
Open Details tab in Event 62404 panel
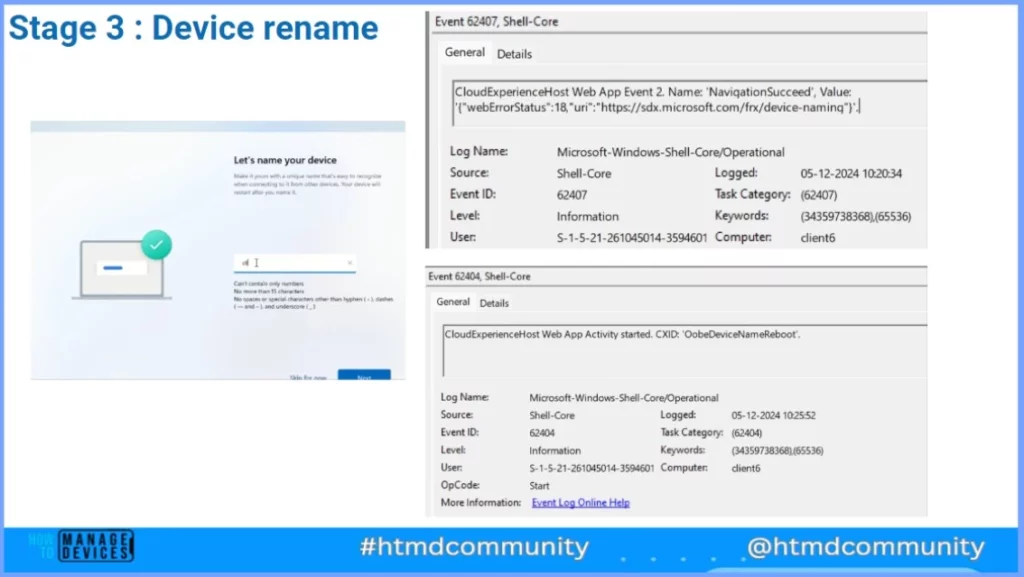coord(494,303)
